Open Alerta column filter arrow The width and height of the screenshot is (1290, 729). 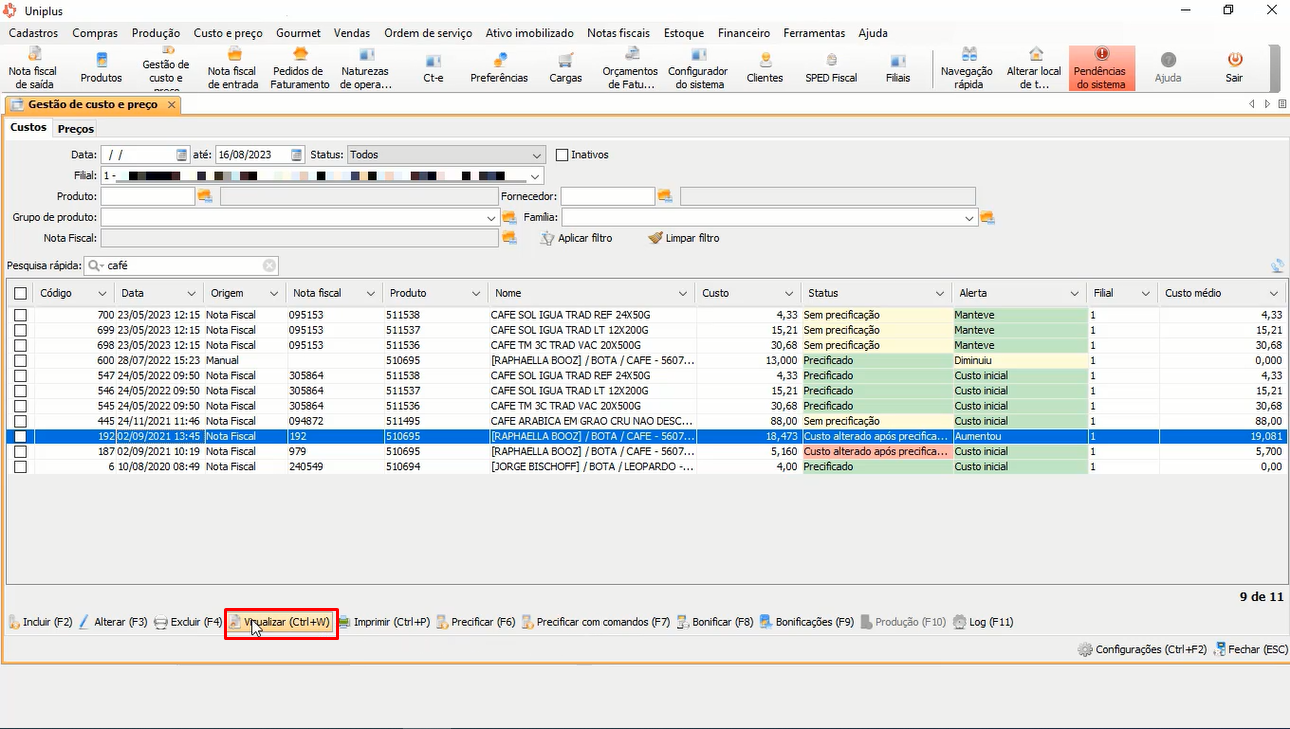[x=1075, y=293]
